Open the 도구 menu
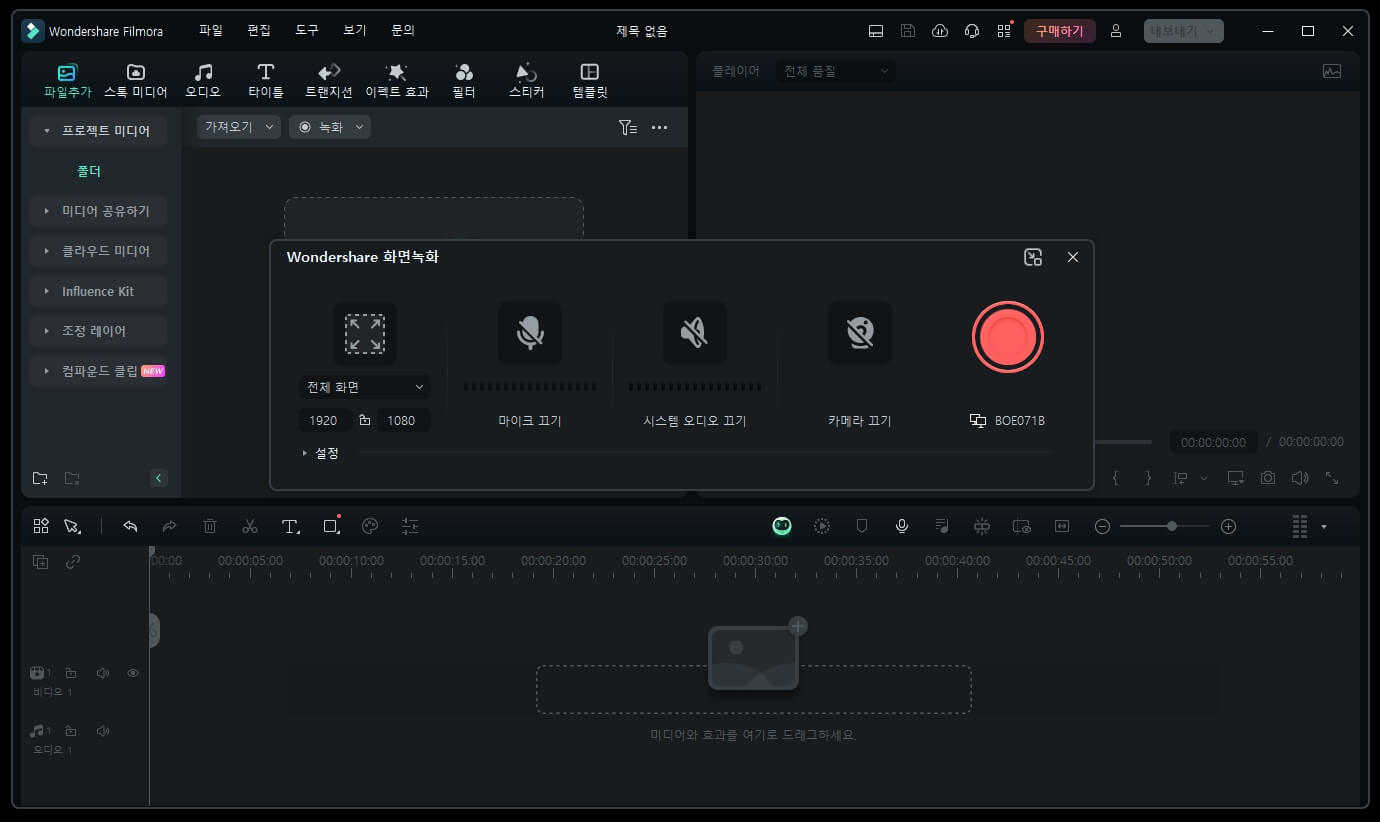1380x822 pixels. [307, 31]
